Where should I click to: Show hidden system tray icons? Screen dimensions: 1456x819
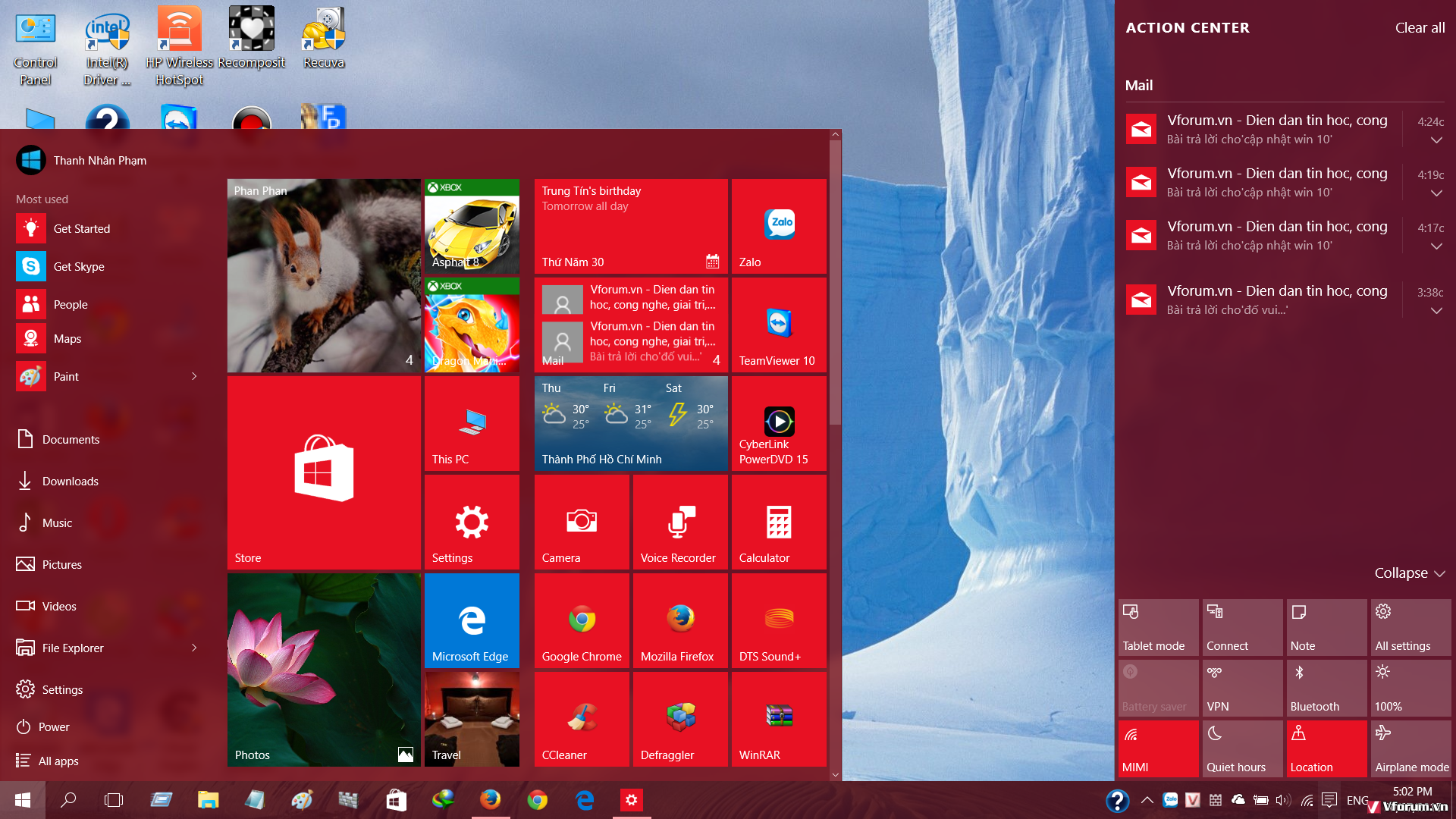click(x=1147, y=800)
